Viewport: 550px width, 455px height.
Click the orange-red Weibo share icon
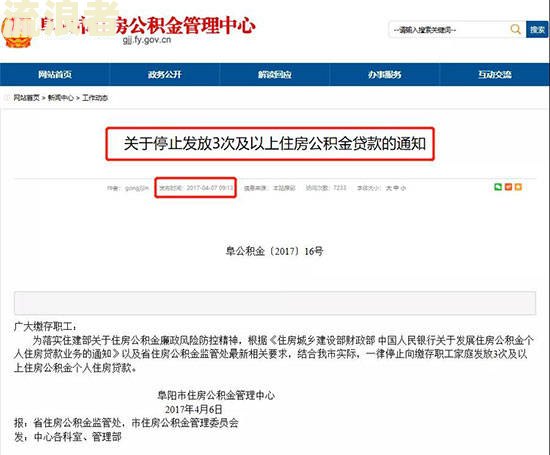pos(508,187)
